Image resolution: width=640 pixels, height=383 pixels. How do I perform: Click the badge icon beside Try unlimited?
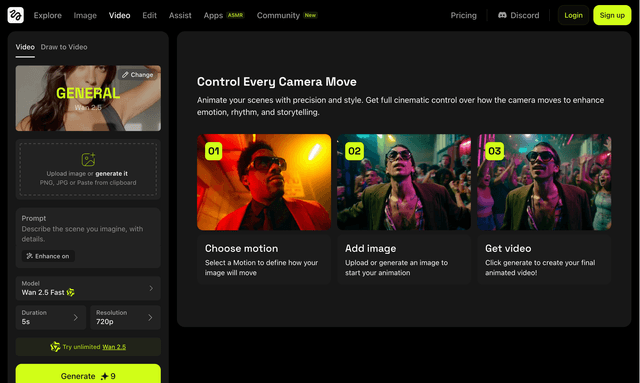55,347
